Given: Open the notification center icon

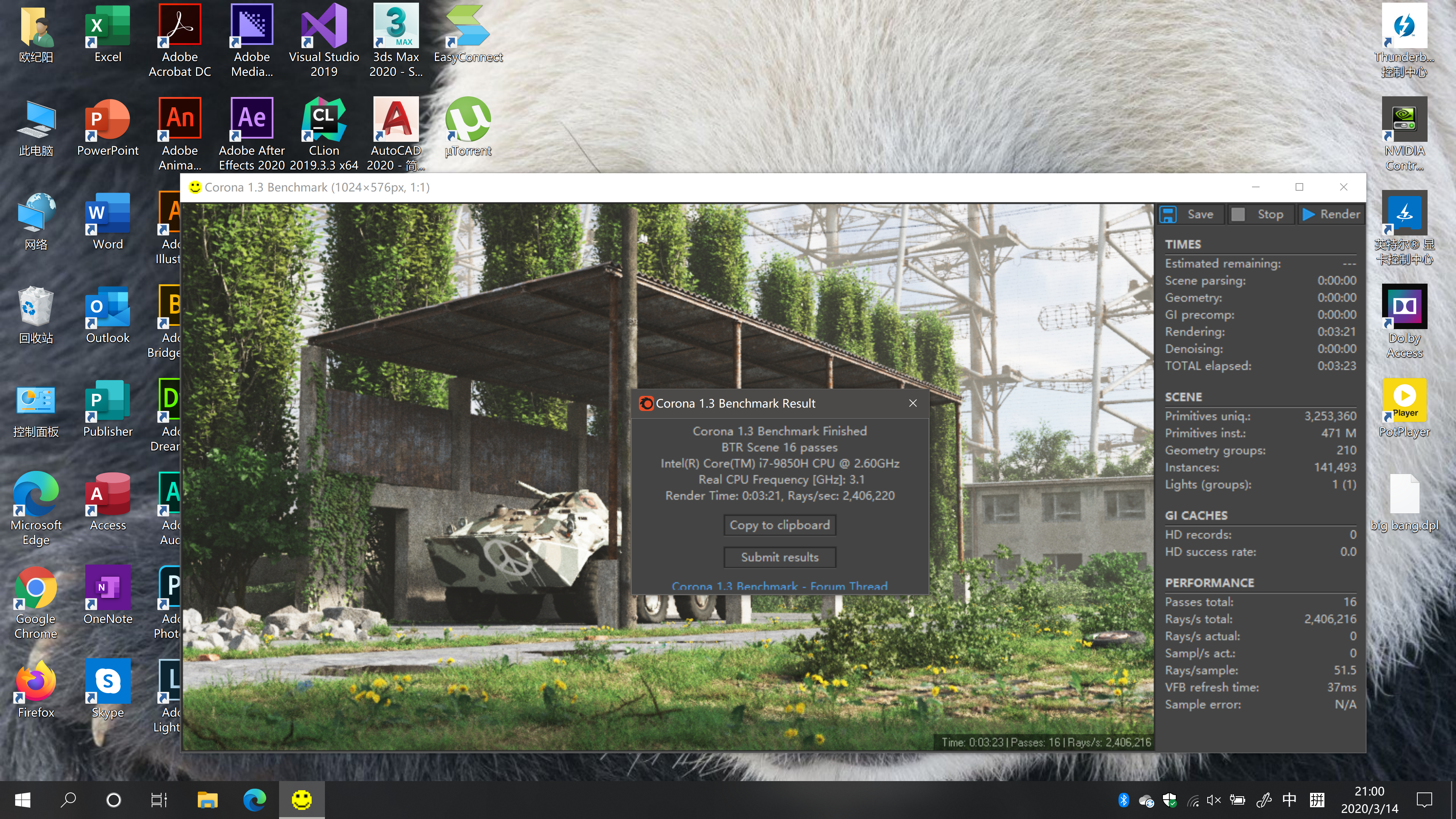Looking at the screenshot, I should coord(1424,800).
